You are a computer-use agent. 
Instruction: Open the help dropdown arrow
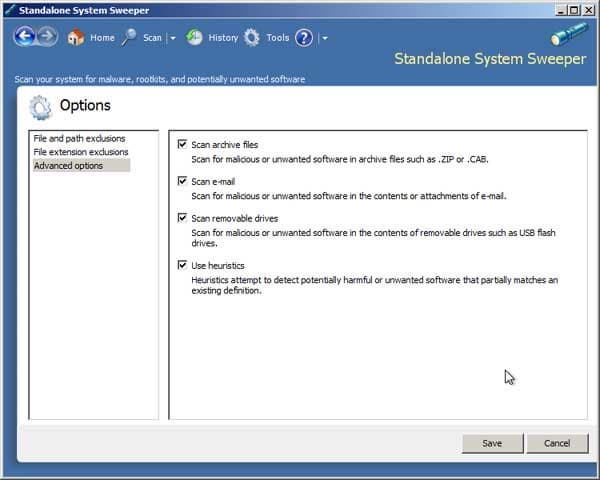(325, 38)
